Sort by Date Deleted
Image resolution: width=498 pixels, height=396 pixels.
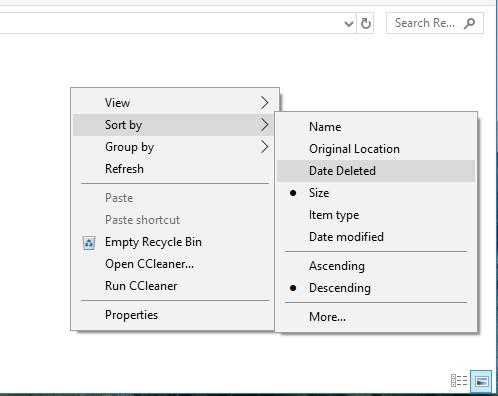pos(376,171)
